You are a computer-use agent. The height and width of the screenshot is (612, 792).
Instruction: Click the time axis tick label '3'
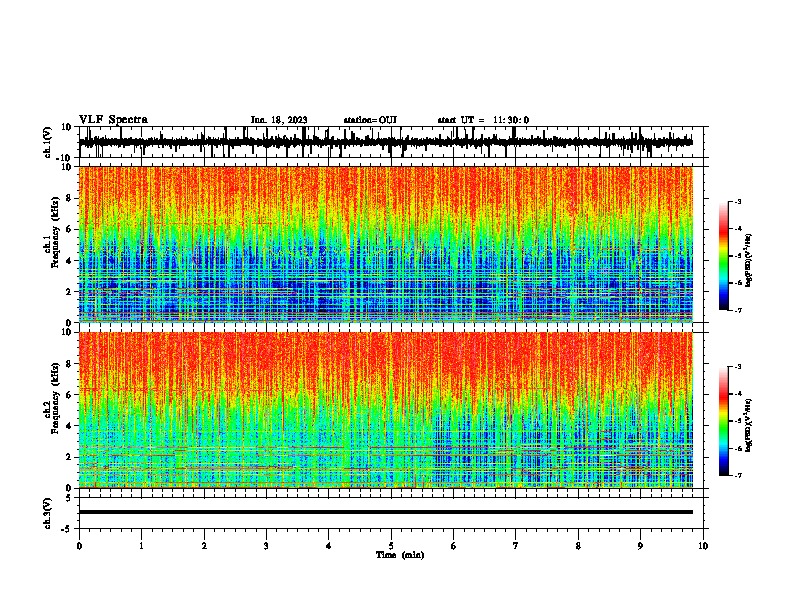266,546
